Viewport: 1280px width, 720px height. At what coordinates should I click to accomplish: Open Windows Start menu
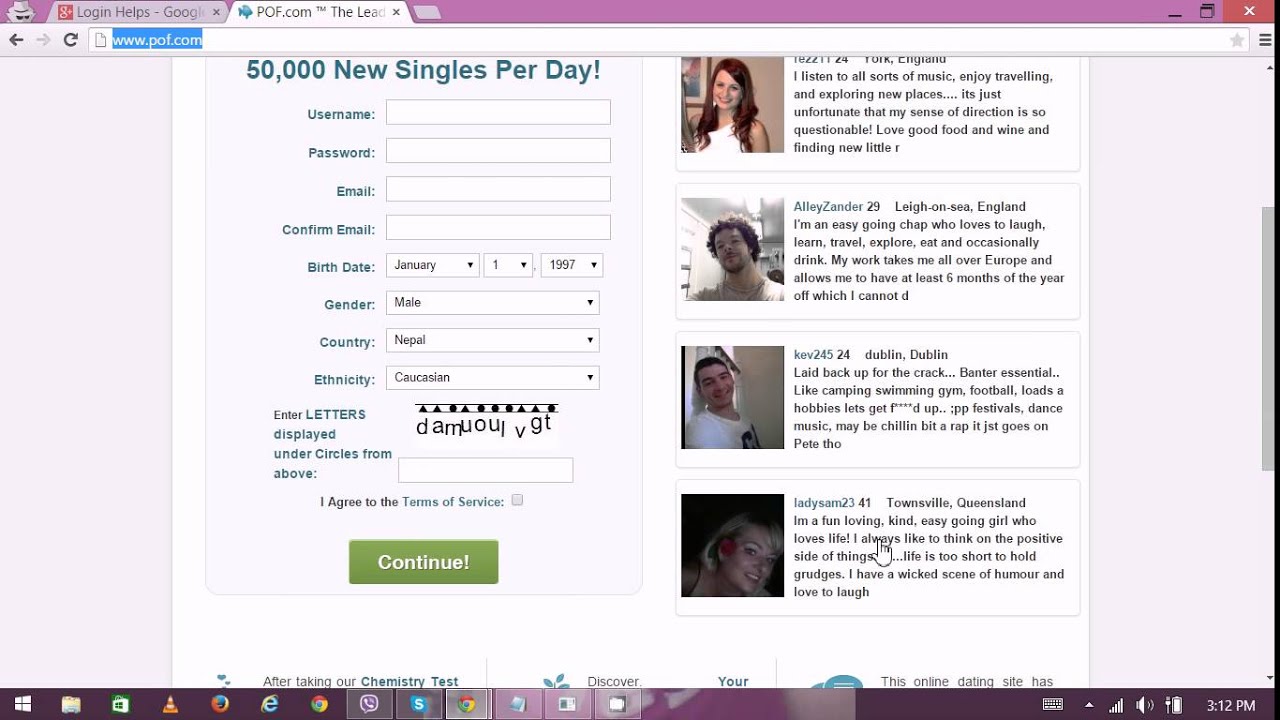pyautogui.click(x=22, y=704)
